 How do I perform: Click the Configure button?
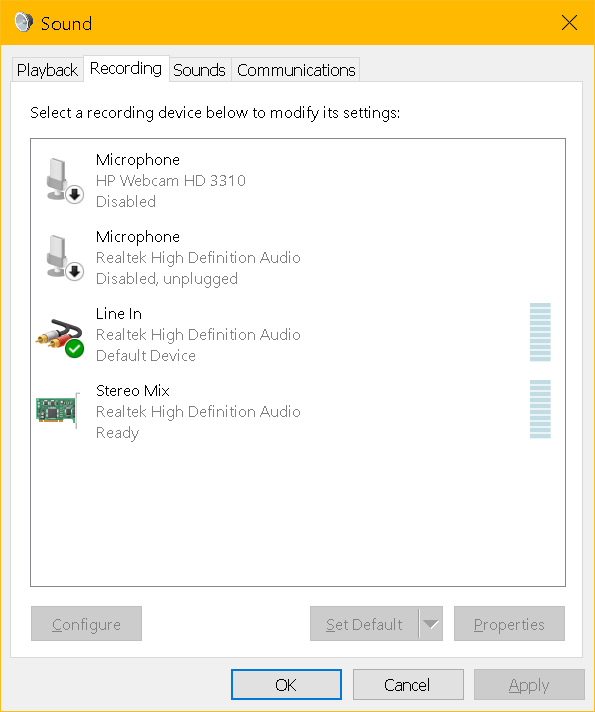[86, 623]
